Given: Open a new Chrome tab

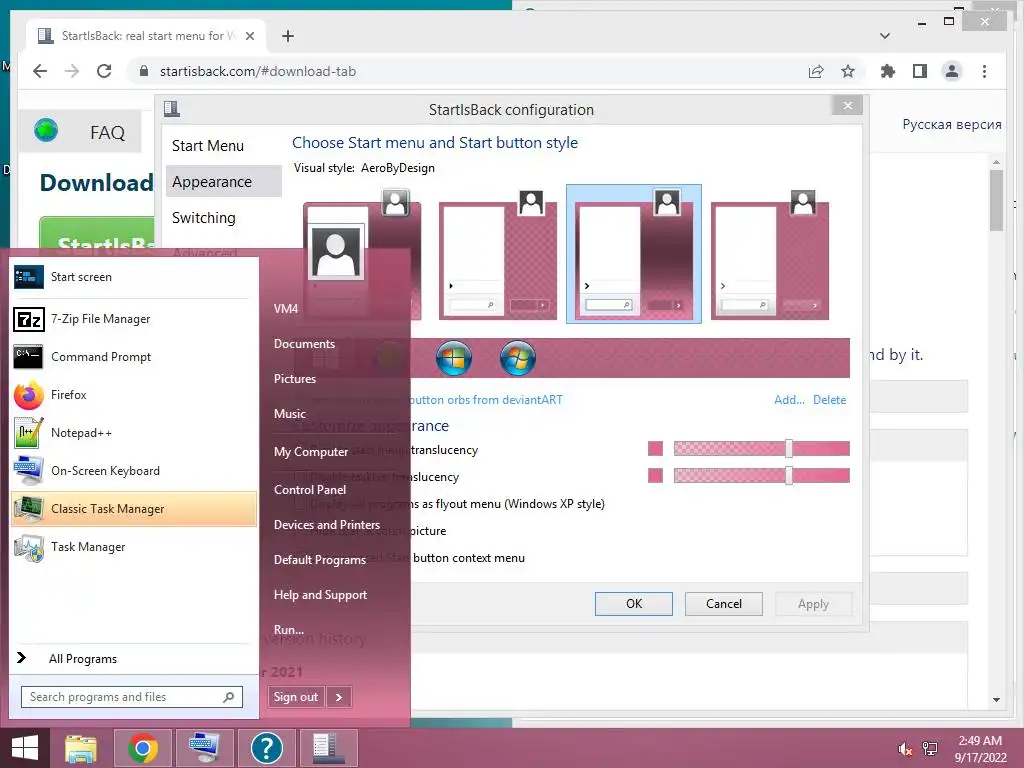Looking at the screenshot, I should point(288,36).
